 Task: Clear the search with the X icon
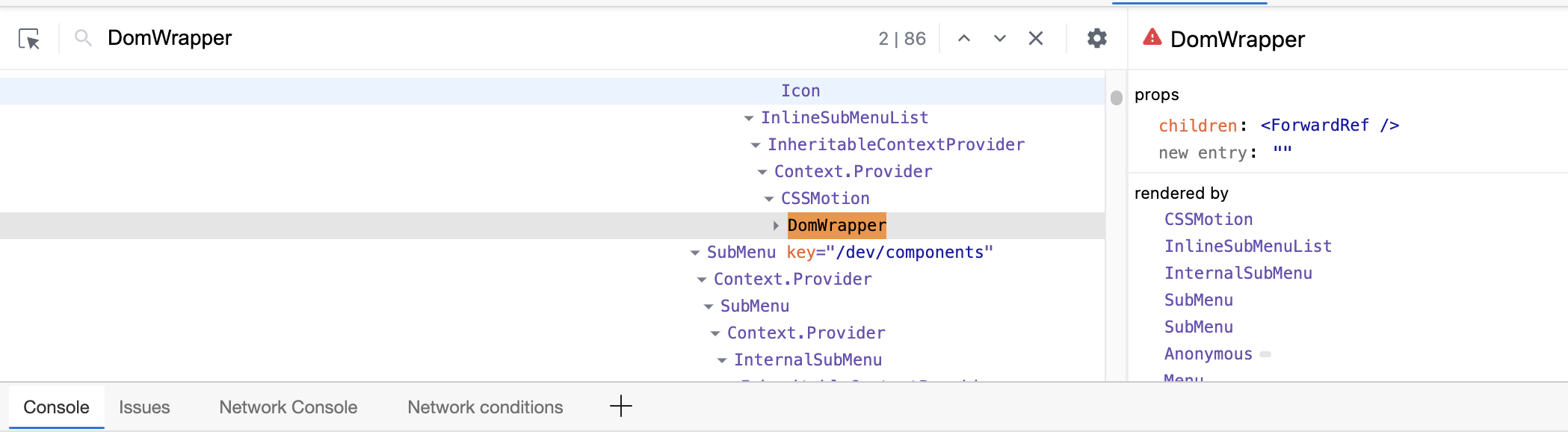pos(1035,38)
